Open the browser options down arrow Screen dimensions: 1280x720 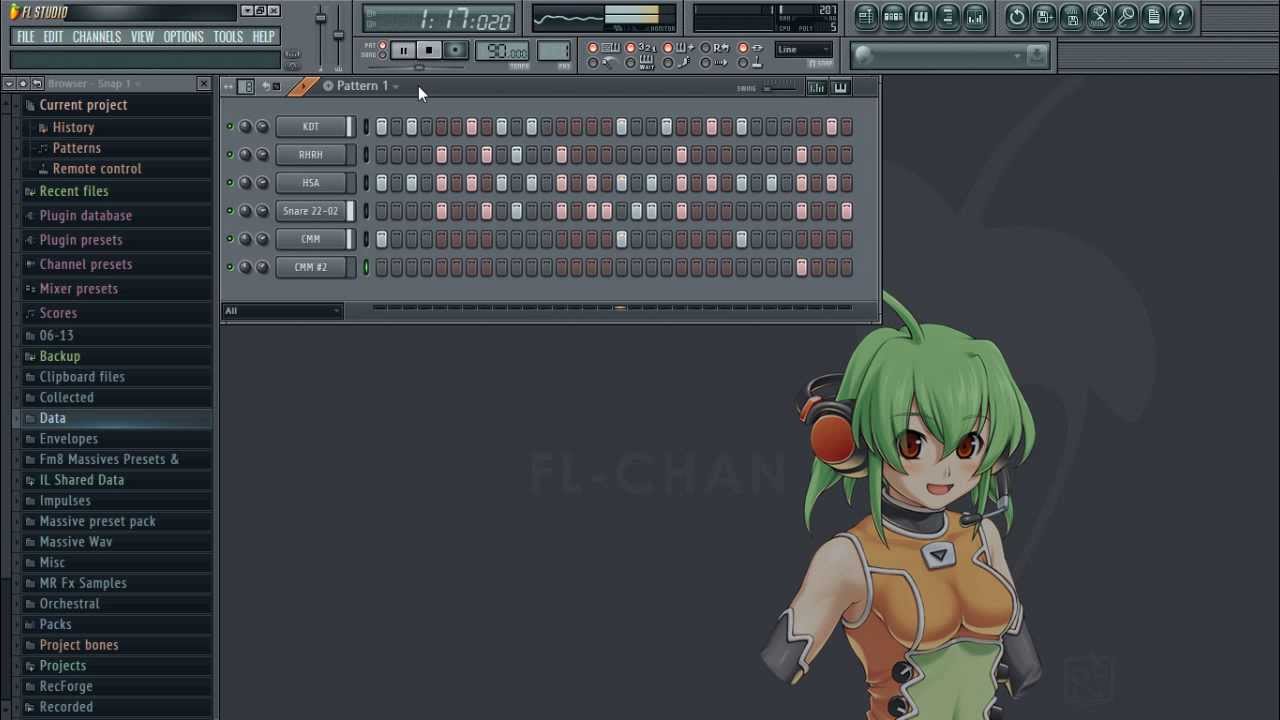click(x=9, y=83)
